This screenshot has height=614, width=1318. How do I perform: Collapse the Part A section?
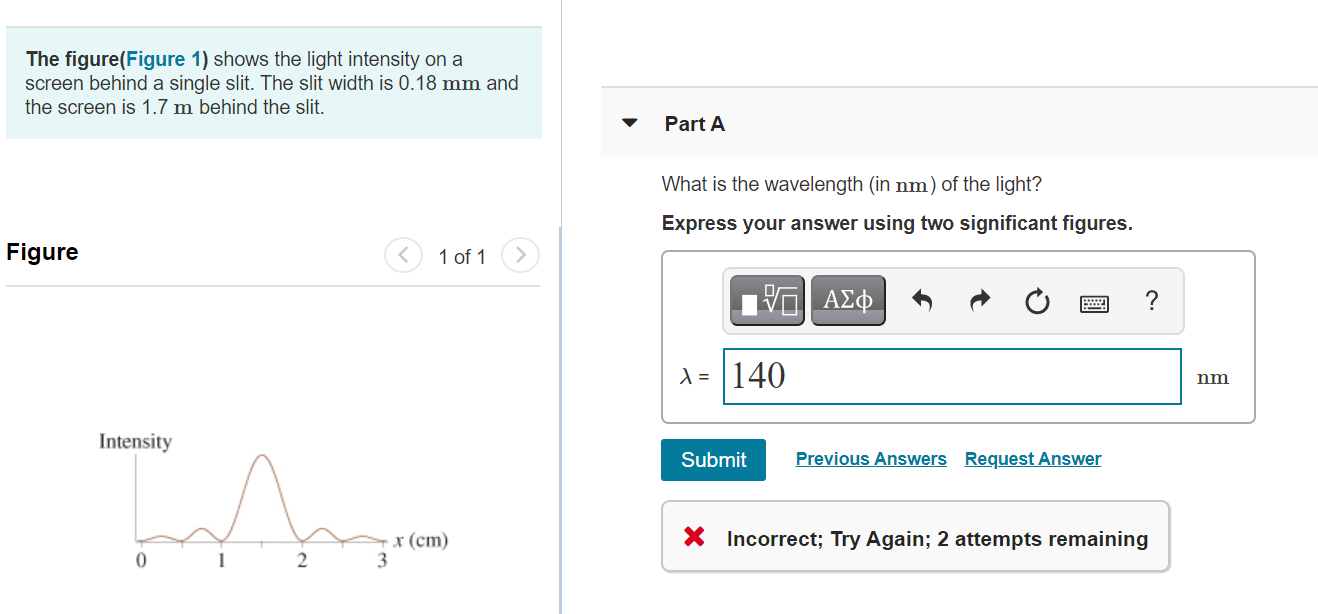(629, 122)
